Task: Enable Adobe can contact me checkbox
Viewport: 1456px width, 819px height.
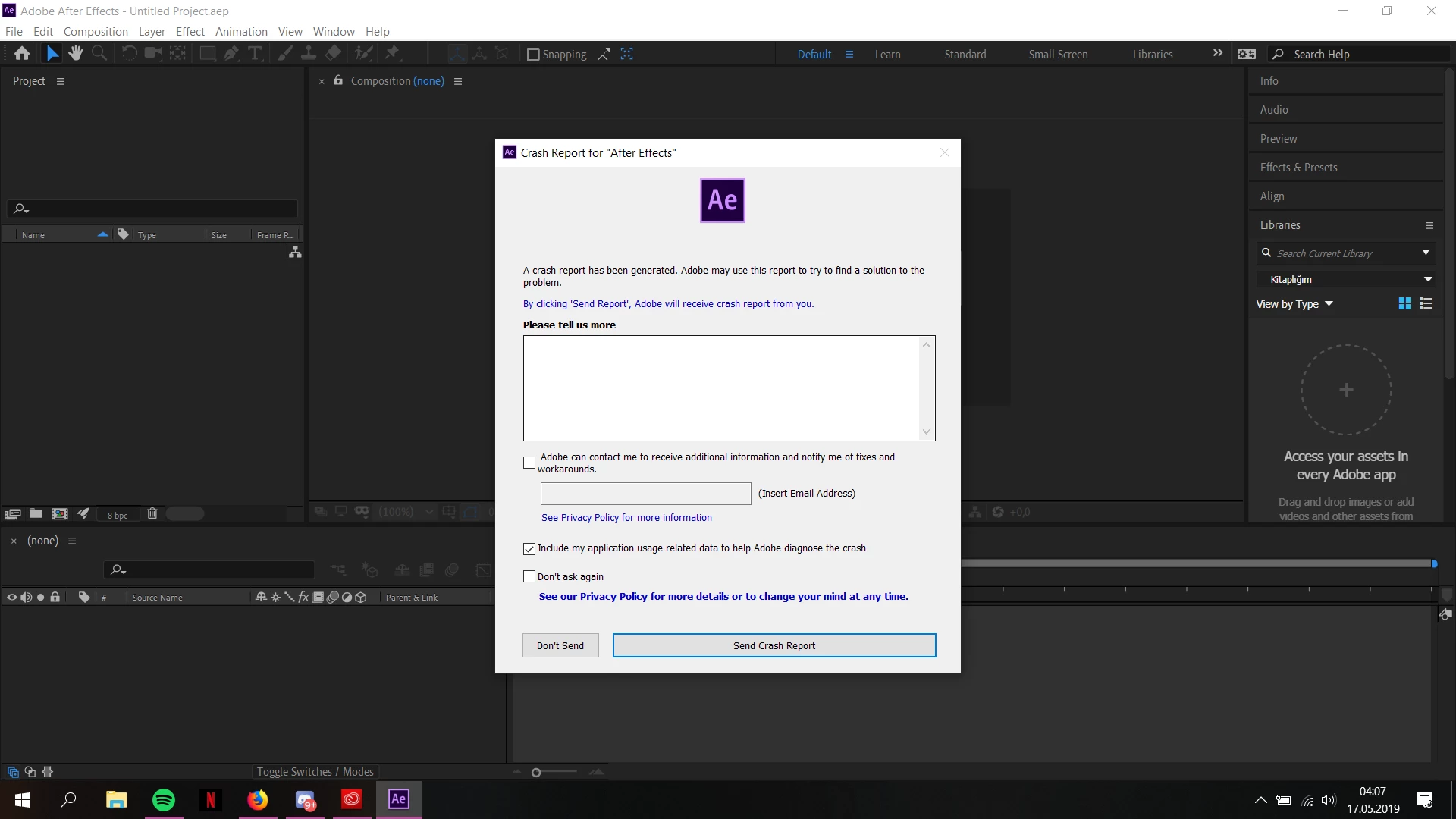Action: point(529,463)
